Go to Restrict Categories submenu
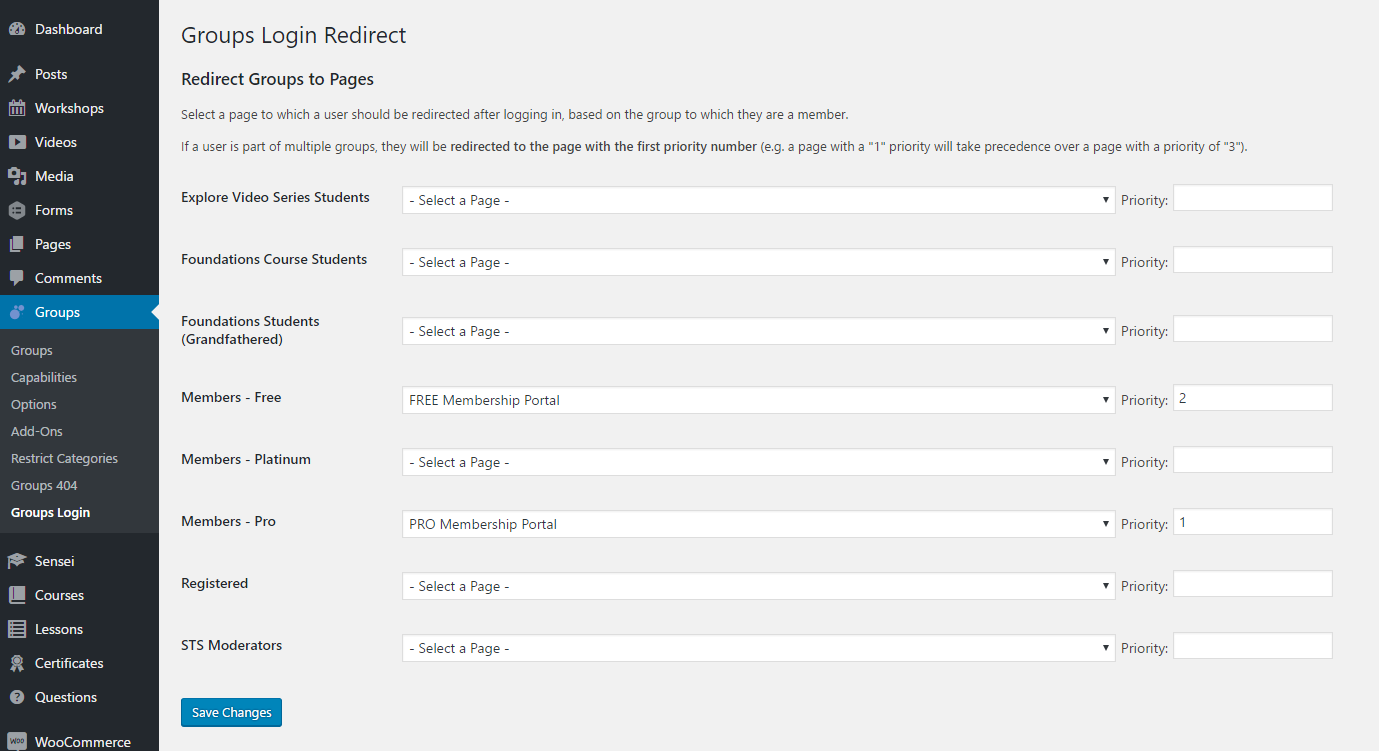Screen dimensions: 1379x751 [64, 459]
